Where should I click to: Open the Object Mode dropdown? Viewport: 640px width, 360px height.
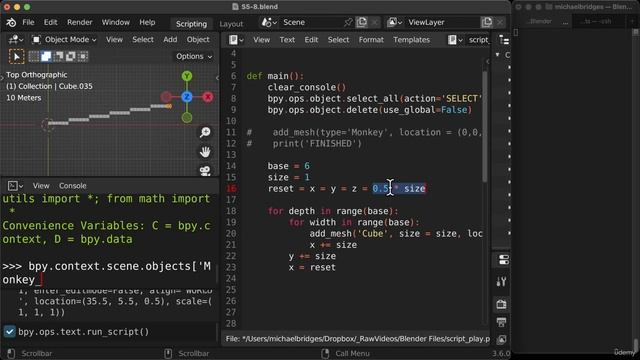(x=64, y=40)
